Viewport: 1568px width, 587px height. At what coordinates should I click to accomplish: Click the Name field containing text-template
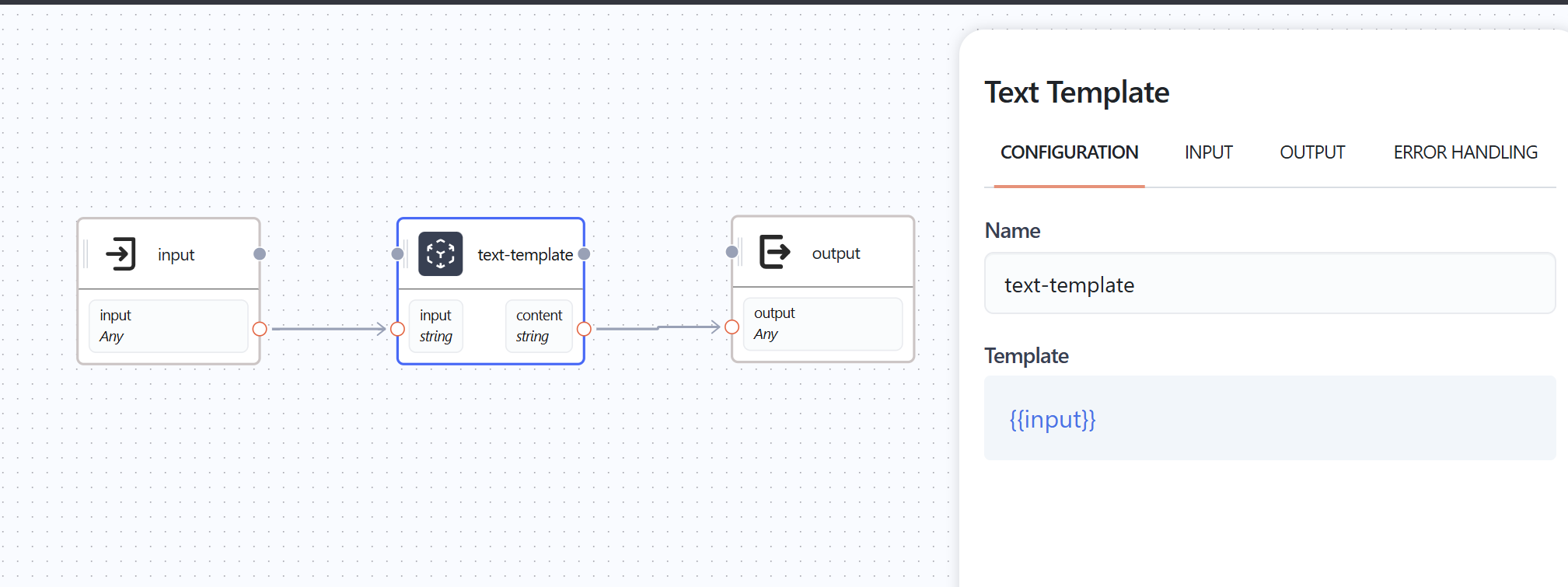point(1269,285)
